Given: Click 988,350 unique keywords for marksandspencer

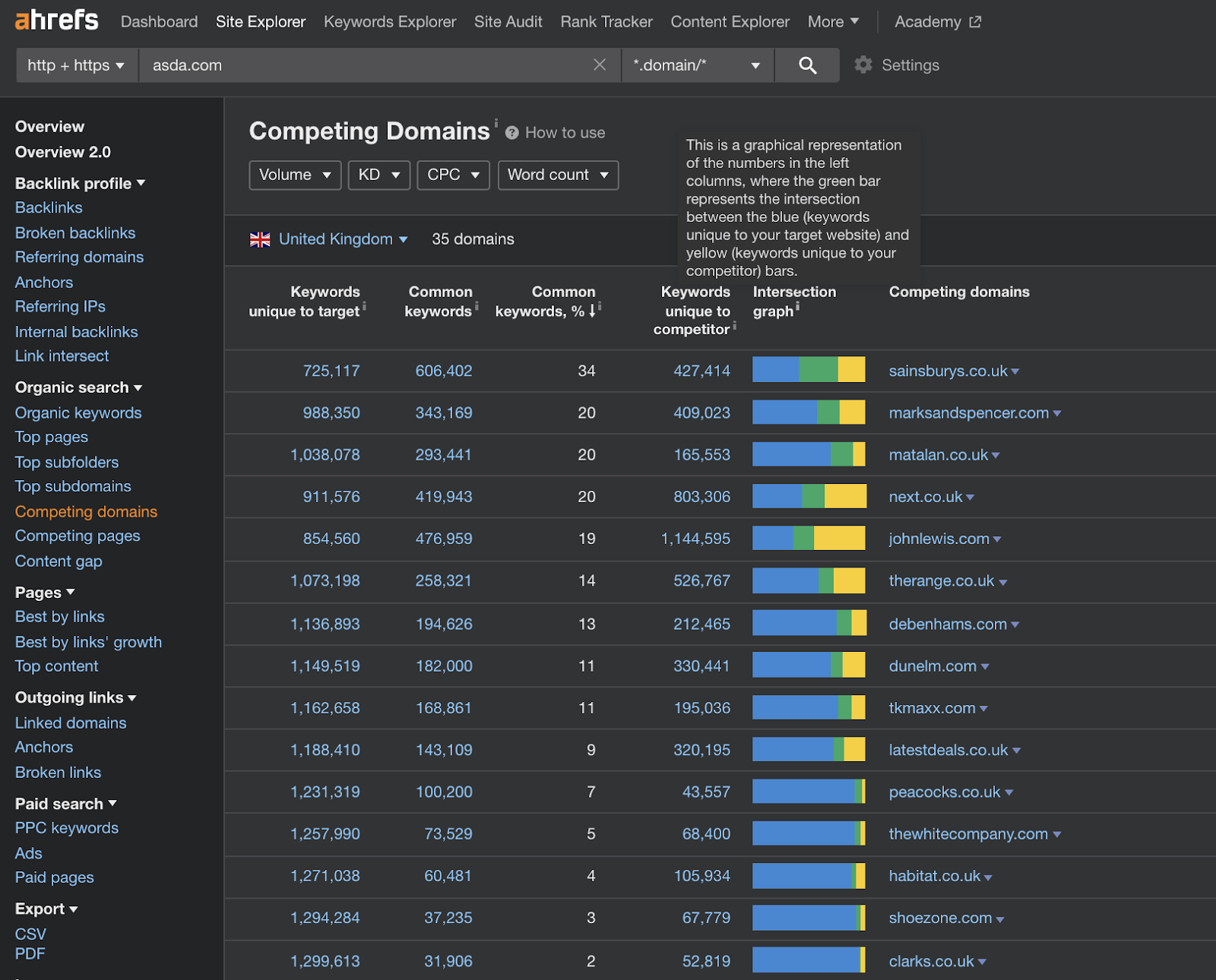Looking at the screenshot, I should (331, 413).
